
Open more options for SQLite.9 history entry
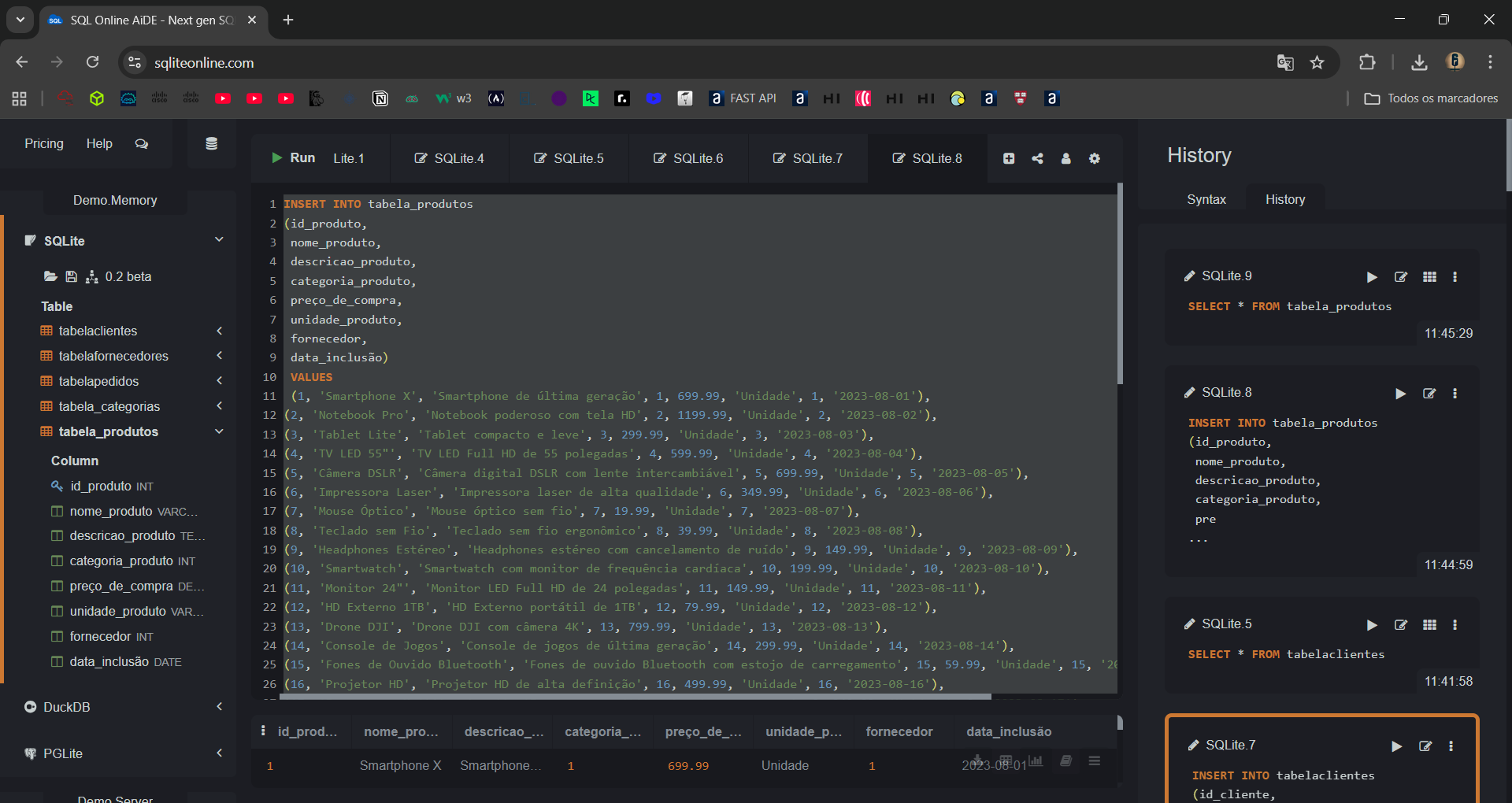[1455, 277]
